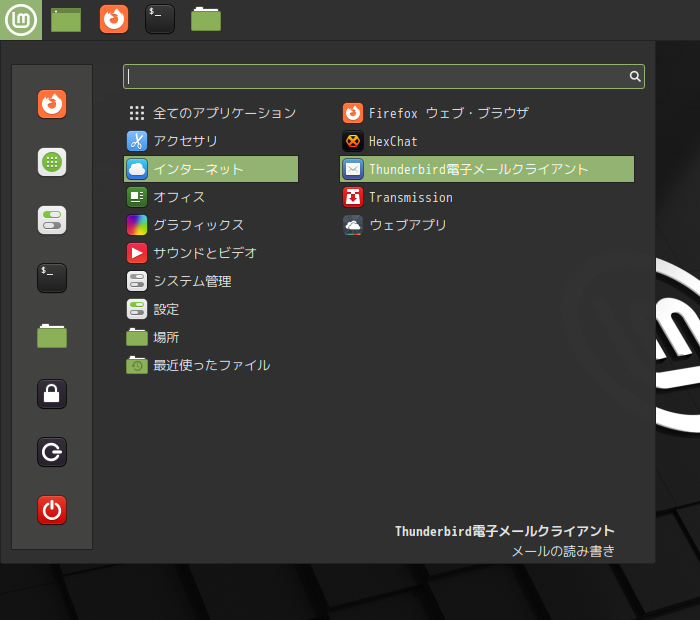The height and width of the screenshot is (620, 700).
Task: Select 設定 category
Action: pos(211,309)
